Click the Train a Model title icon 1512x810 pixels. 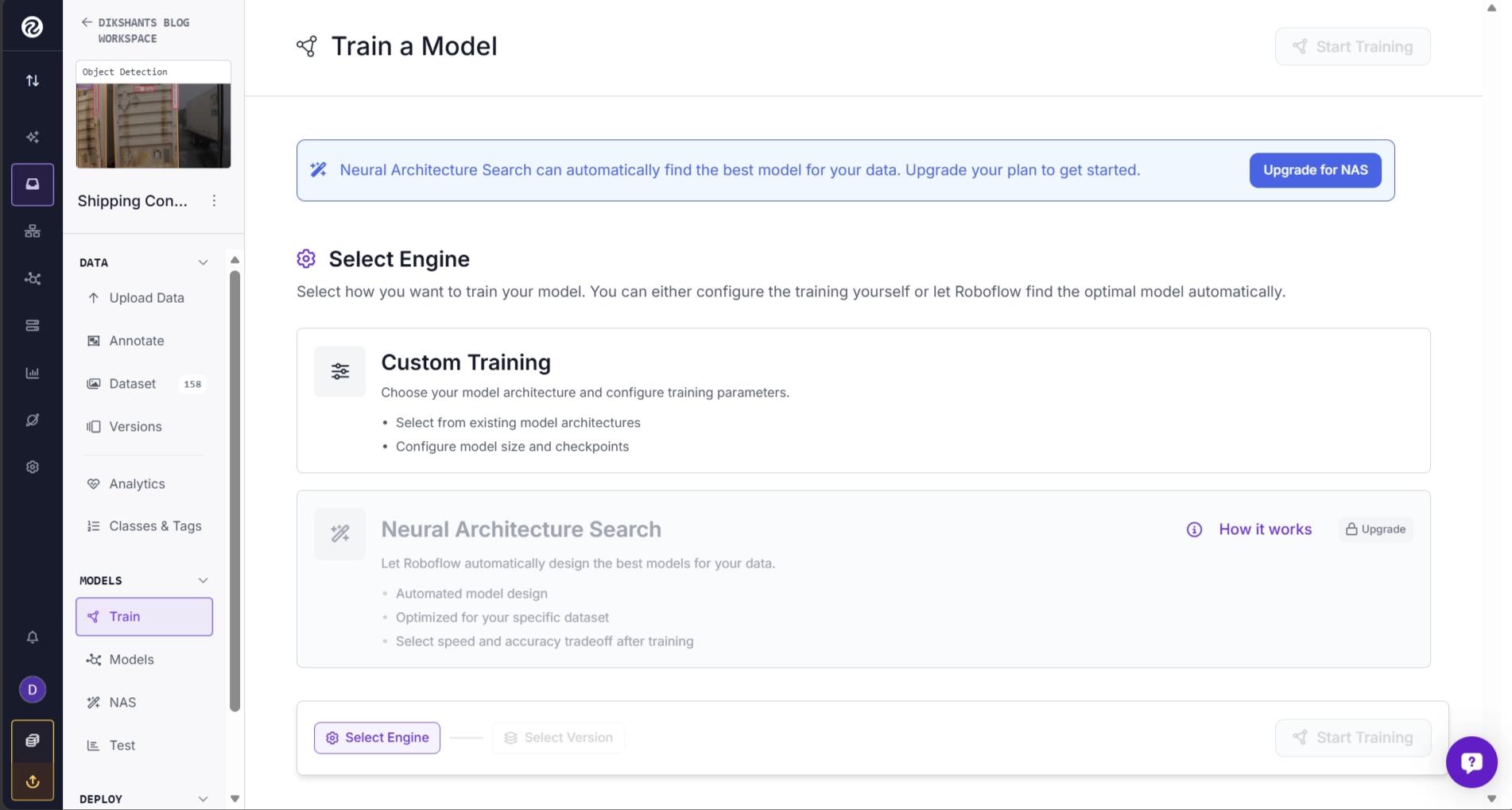click(x=307, y=46)
